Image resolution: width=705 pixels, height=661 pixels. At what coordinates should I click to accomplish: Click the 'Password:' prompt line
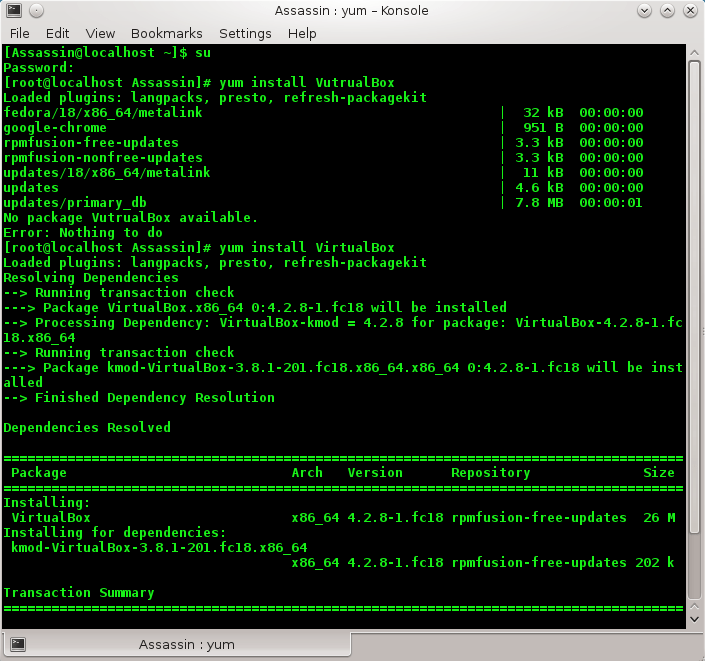39,68
